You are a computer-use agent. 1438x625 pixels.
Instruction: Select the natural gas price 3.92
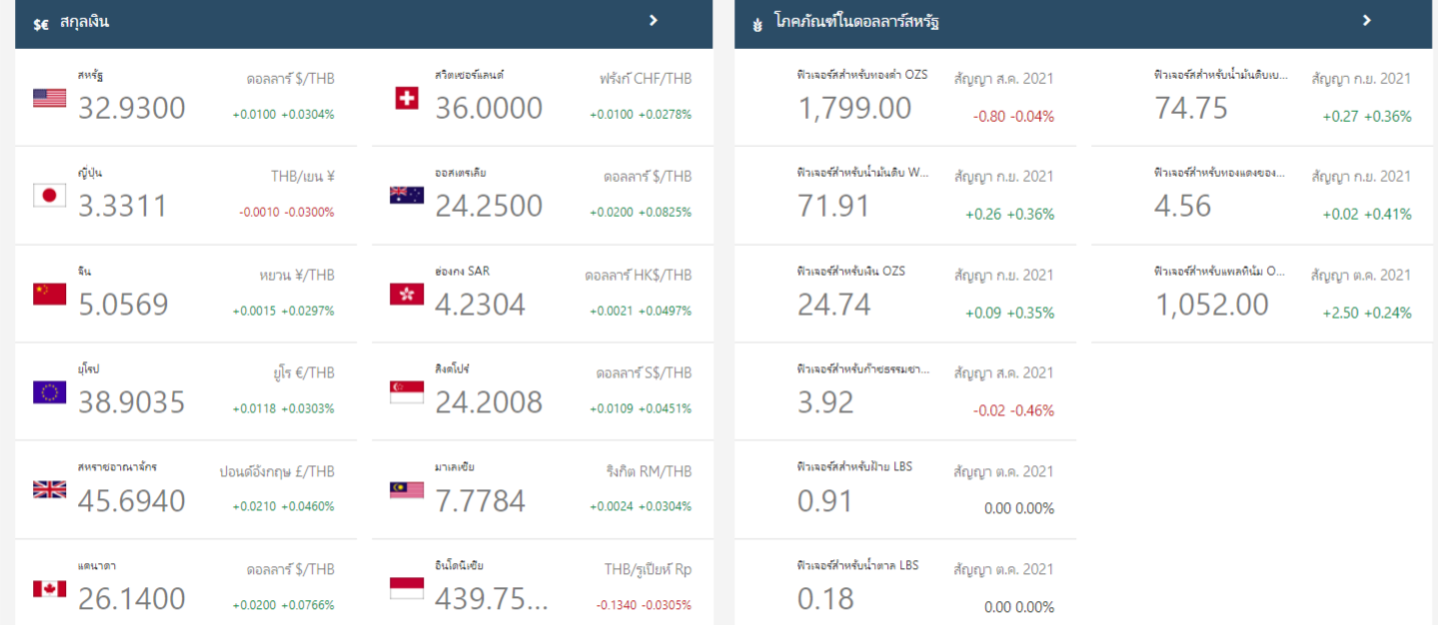click(x=825, y=402)
